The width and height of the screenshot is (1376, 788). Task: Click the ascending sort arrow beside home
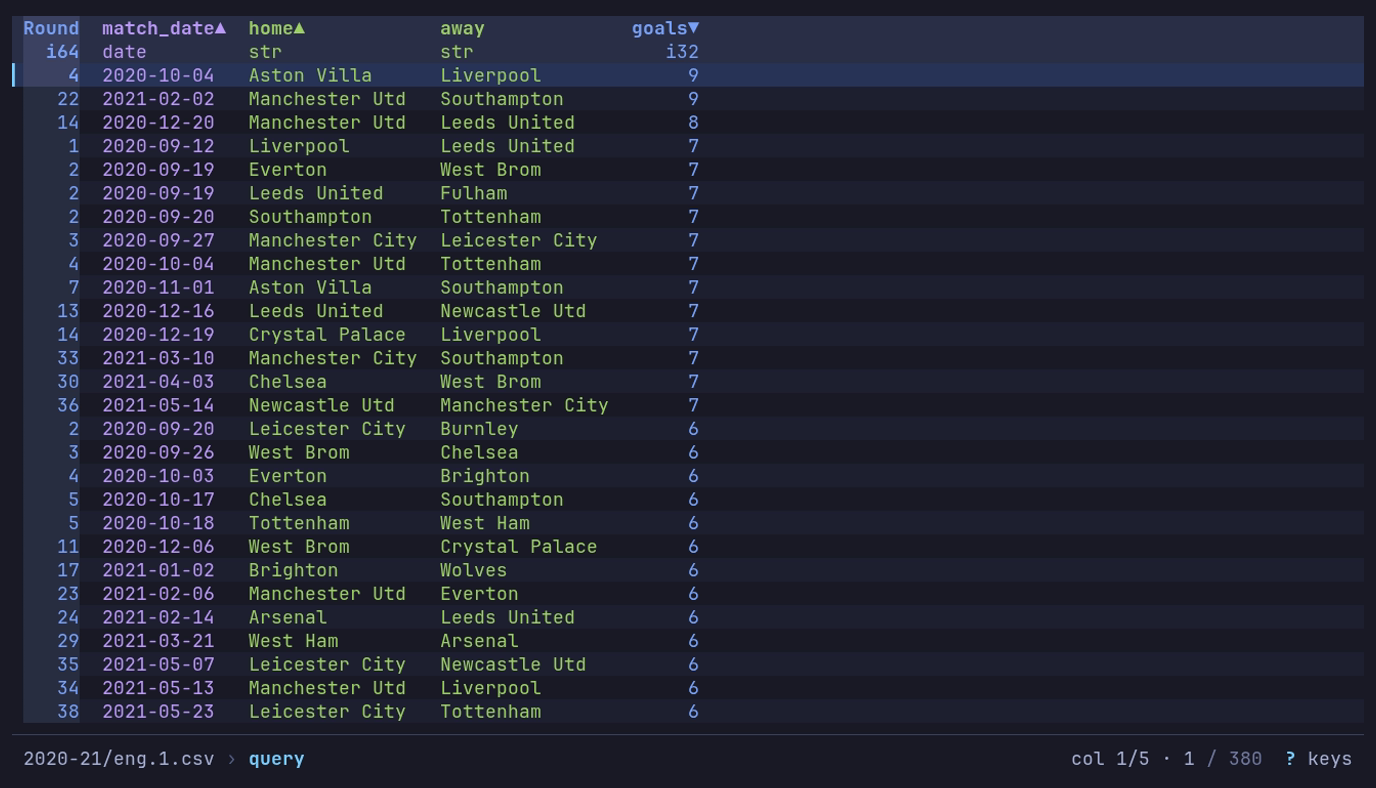point(299,28)
